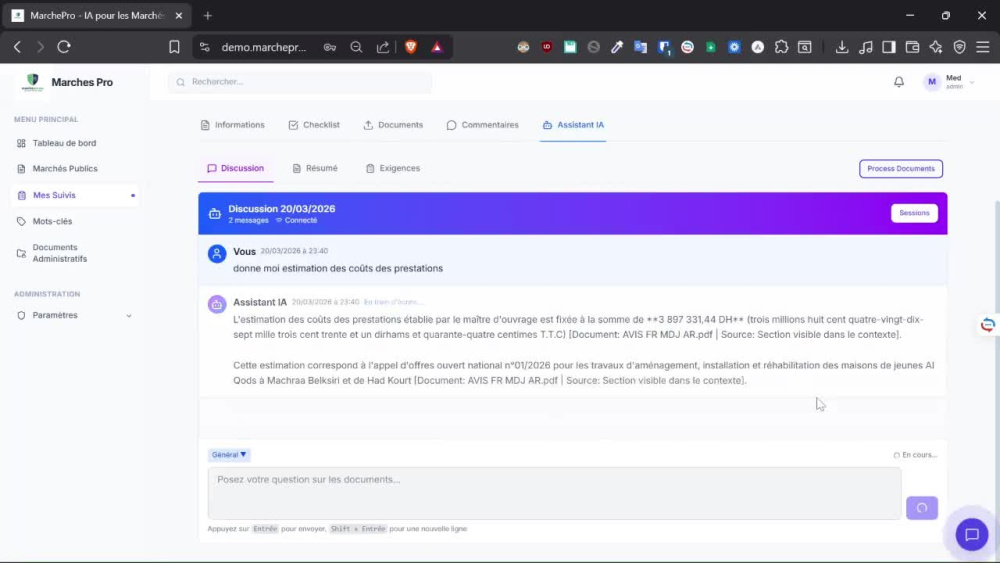Image resolution: width=1000 pixels, height=563 pixels.
Task: Click the discussion header bot icon
Action: 215,214
